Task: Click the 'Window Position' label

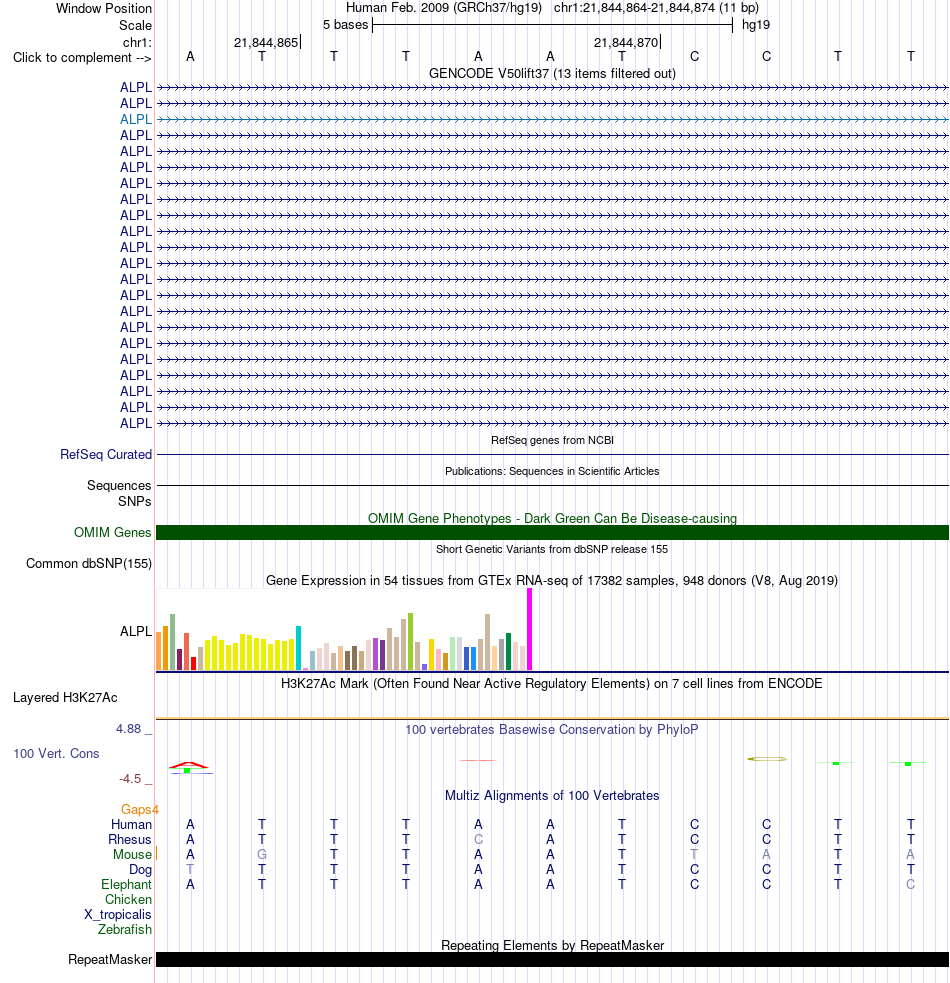Action: tap(103, 8)
